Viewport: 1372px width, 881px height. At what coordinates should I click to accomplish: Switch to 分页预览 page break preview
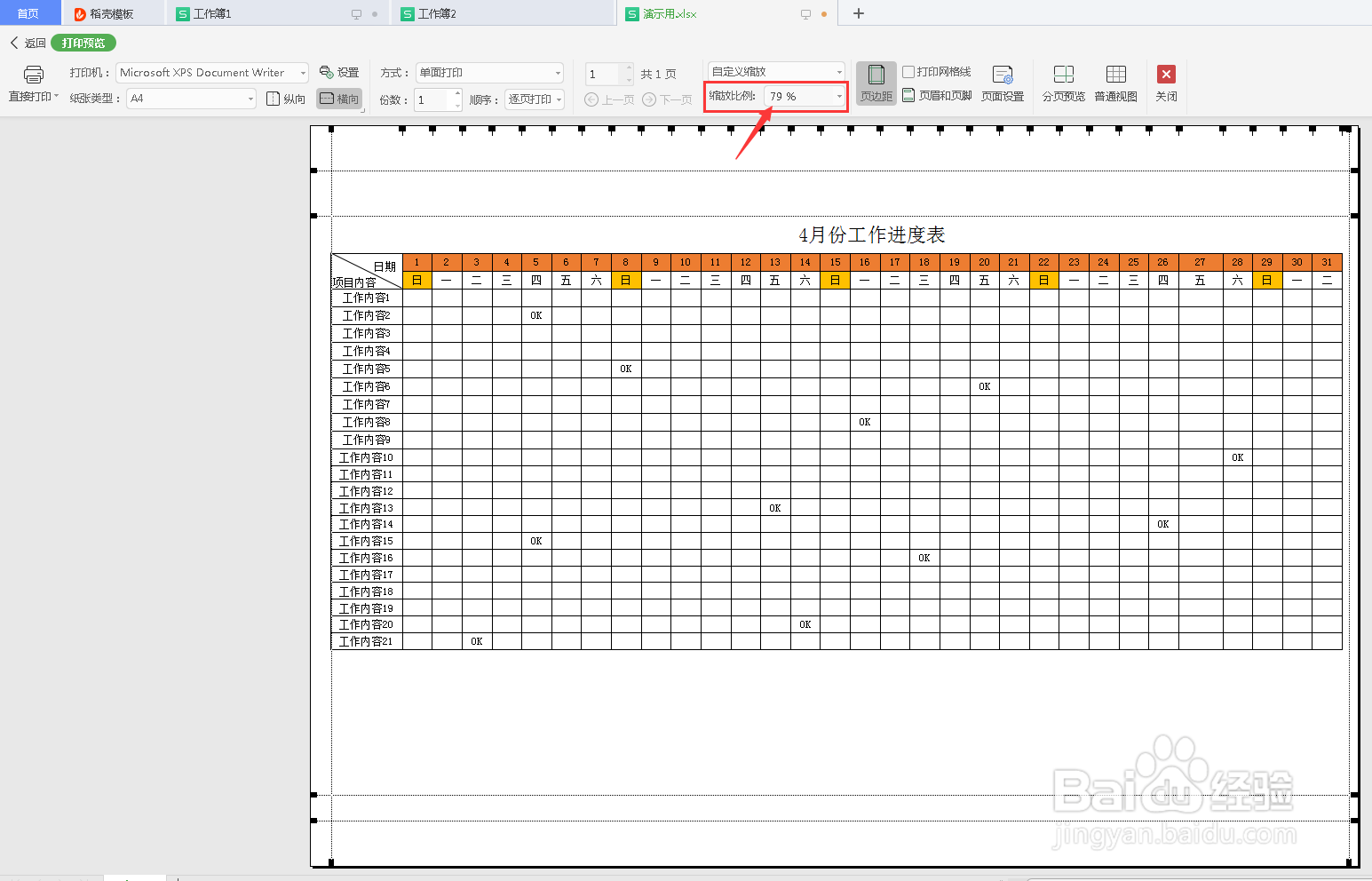point(1064,83)
